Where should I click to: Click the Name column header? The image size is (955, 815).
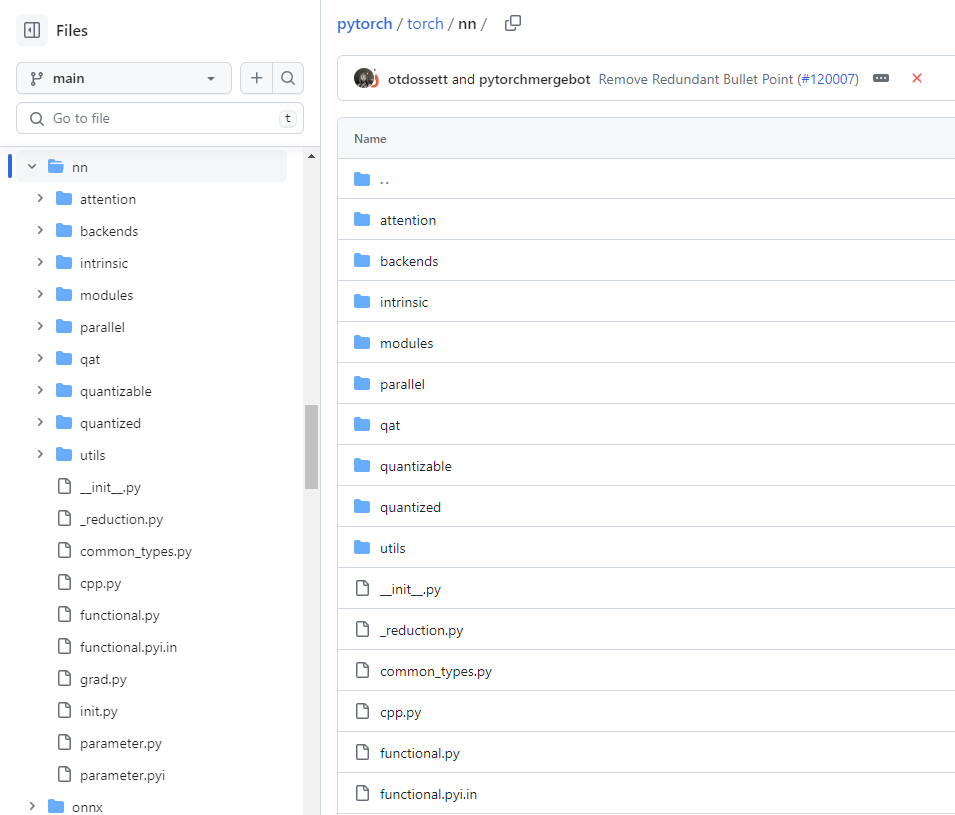pyautogui.click(x=370, y=139)
